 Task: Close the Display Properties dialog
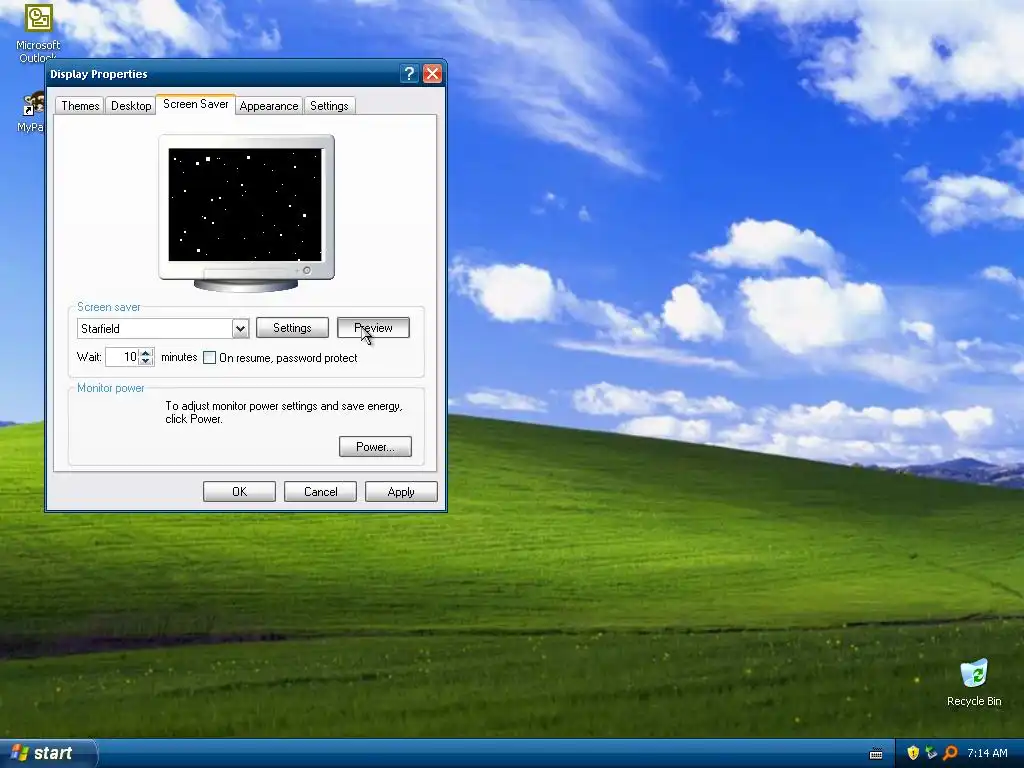tap(432, 74)
